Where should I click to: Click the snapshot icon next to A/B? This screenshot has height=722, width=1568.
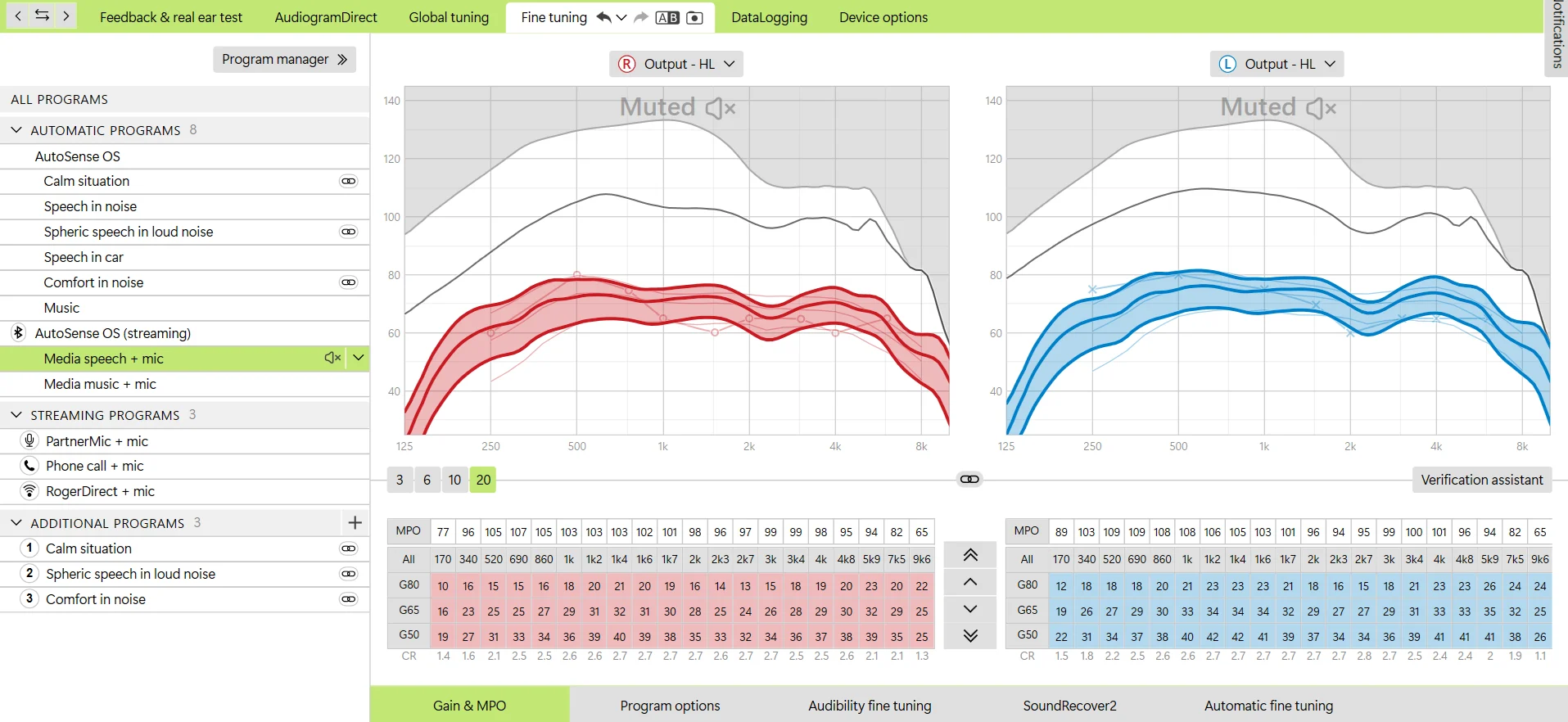(694, 17)
